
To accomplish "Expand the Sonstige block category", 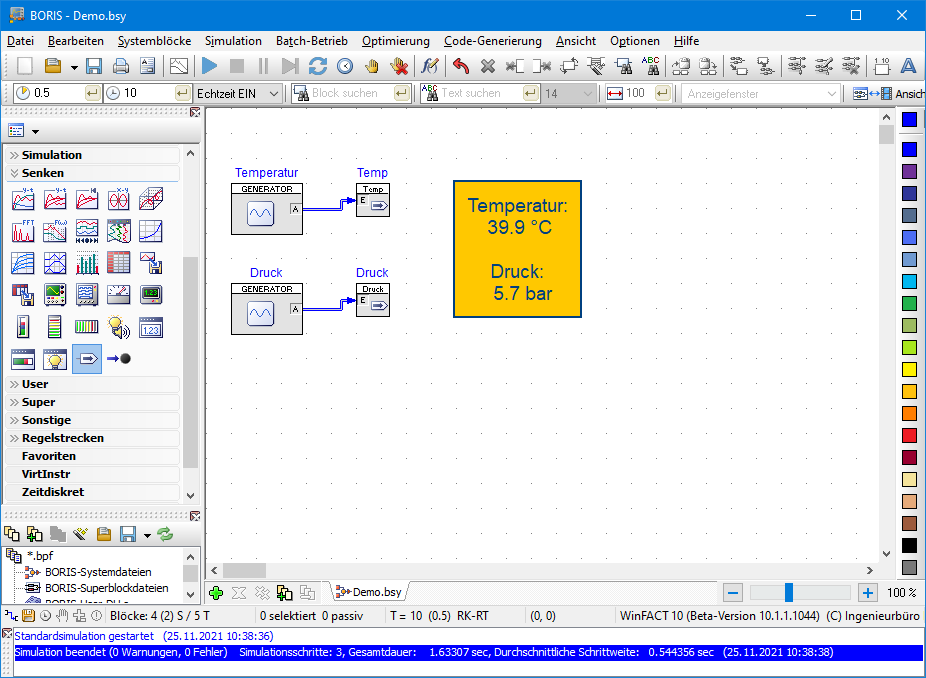I will tap(92, 420).
